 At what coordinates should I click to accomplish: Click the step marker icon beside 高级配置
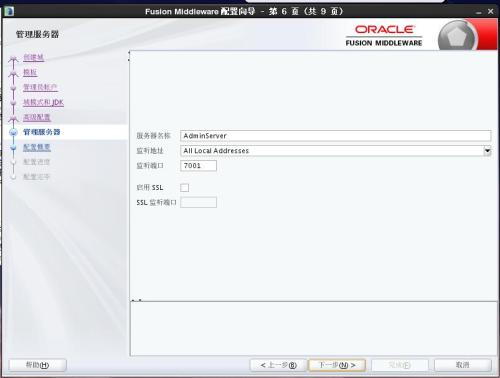click(x=13, y=118)
